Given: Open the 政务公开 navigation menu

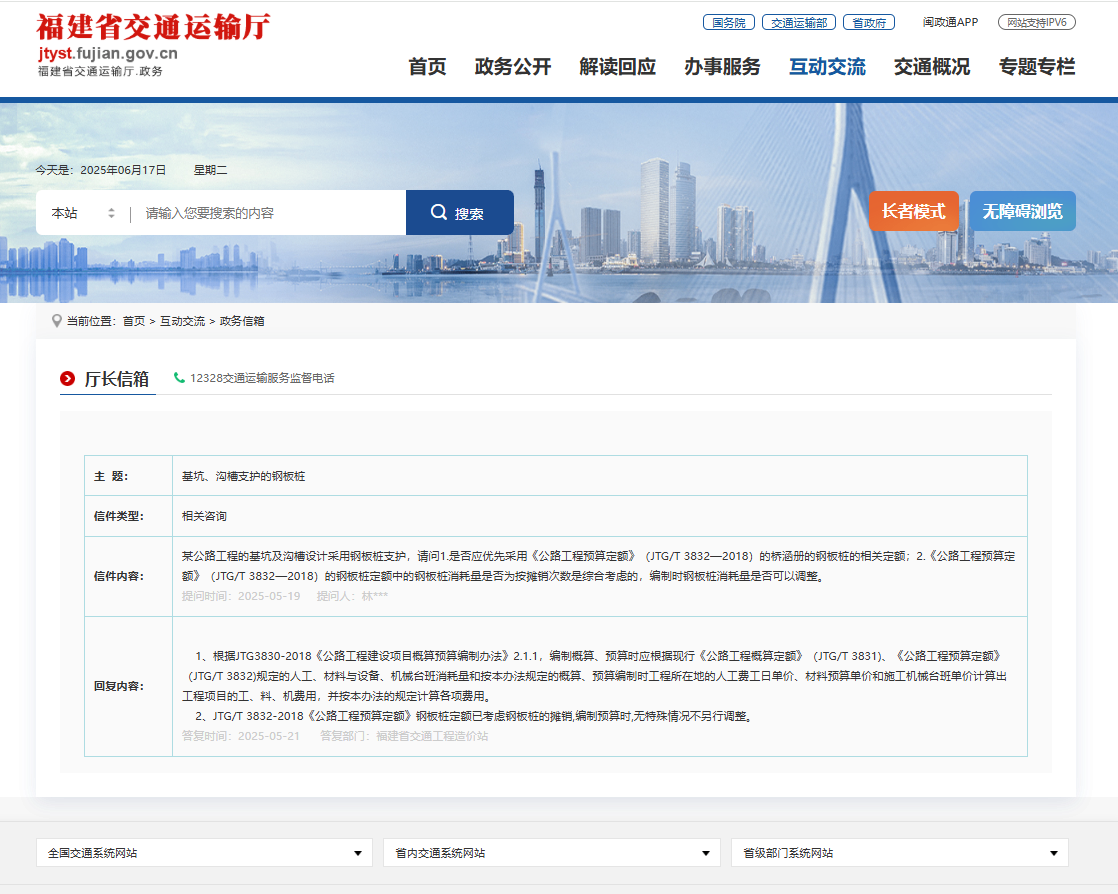Looking at the screenshot, I should [513, 67].
